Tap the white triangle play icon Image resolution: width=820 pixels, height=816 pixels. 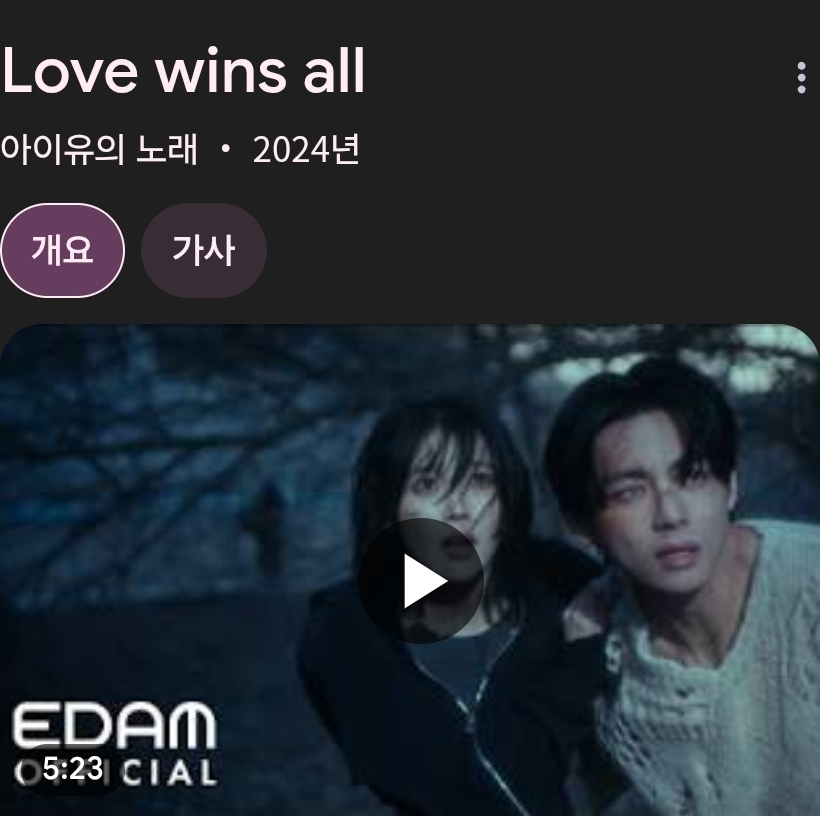click(x=425, y=581)
